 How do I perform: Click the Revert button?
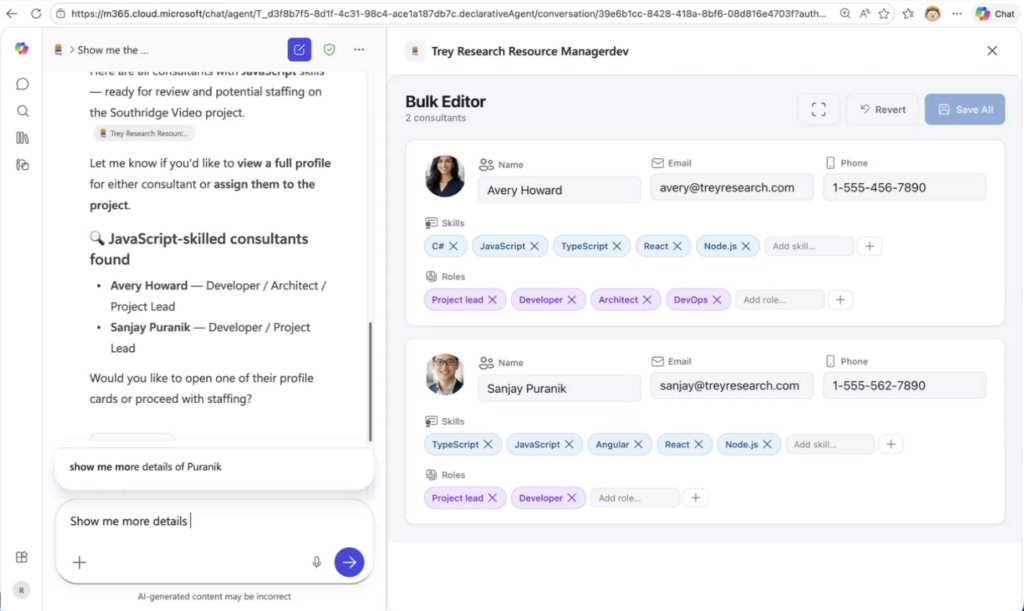[881, 110]
